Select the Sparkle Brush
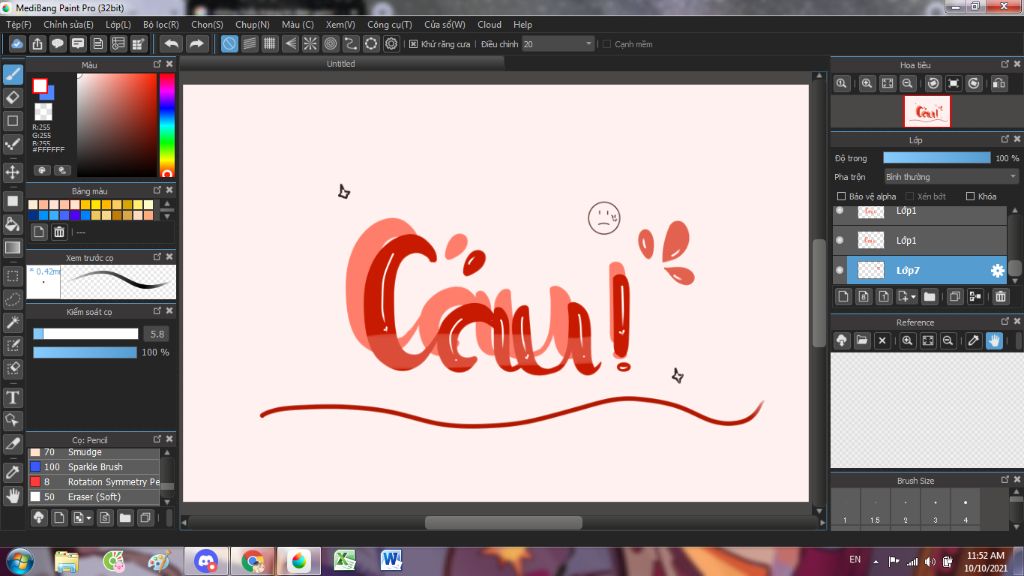This screenshot has width=1024, height=576. click(94, 467)
